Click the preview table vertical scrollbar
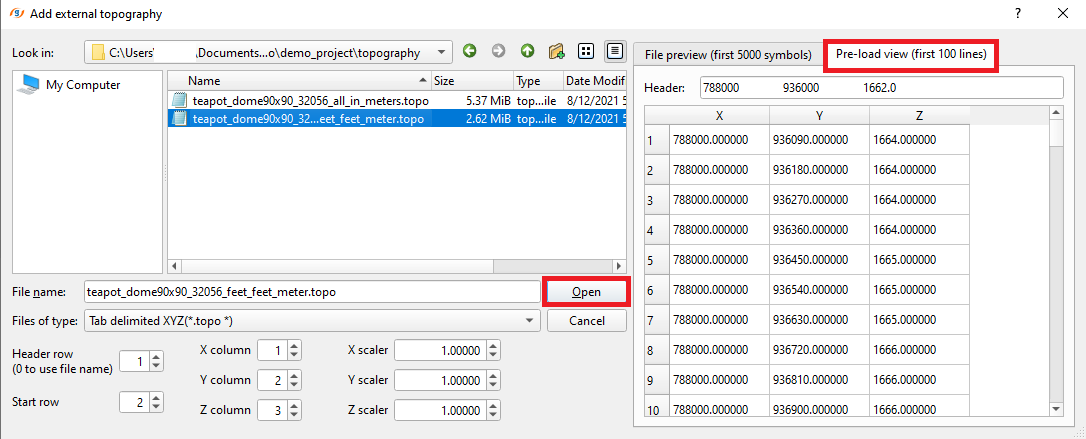The width and height of the screenshot is (1086, 439). coord(1056,261)
